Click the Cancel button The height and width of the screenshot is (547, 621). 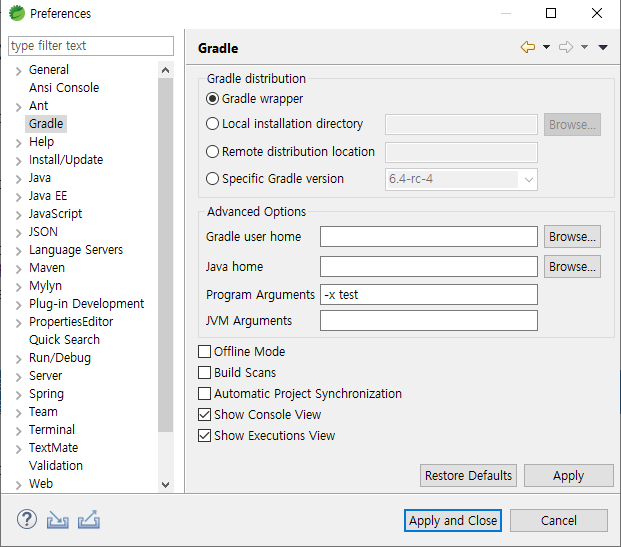pyautogui.click(x=559, y=520)
